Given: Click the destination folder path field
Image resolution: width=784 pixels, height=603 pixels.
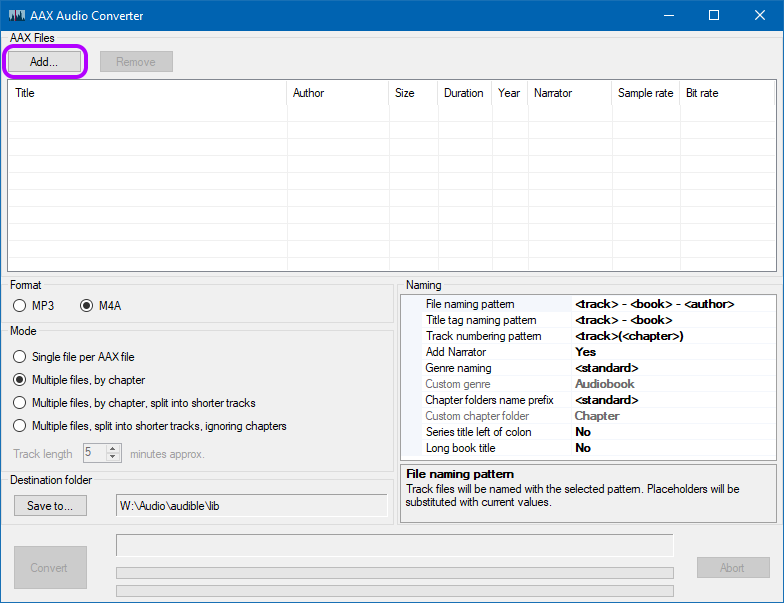Looking at the screenshot, I should pos(251,506).
